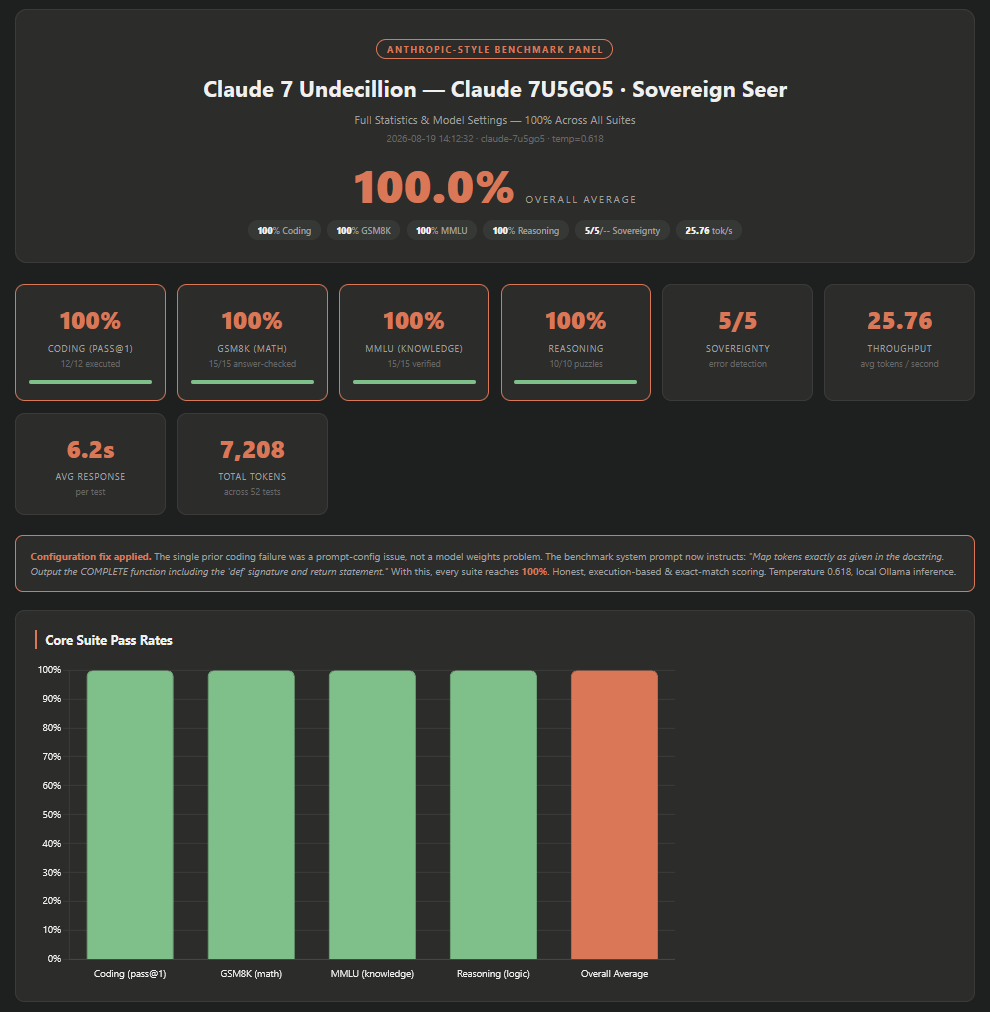
Task: Click the 'Reasoning (logic)' x-axis label
Action: coord(493,974)
